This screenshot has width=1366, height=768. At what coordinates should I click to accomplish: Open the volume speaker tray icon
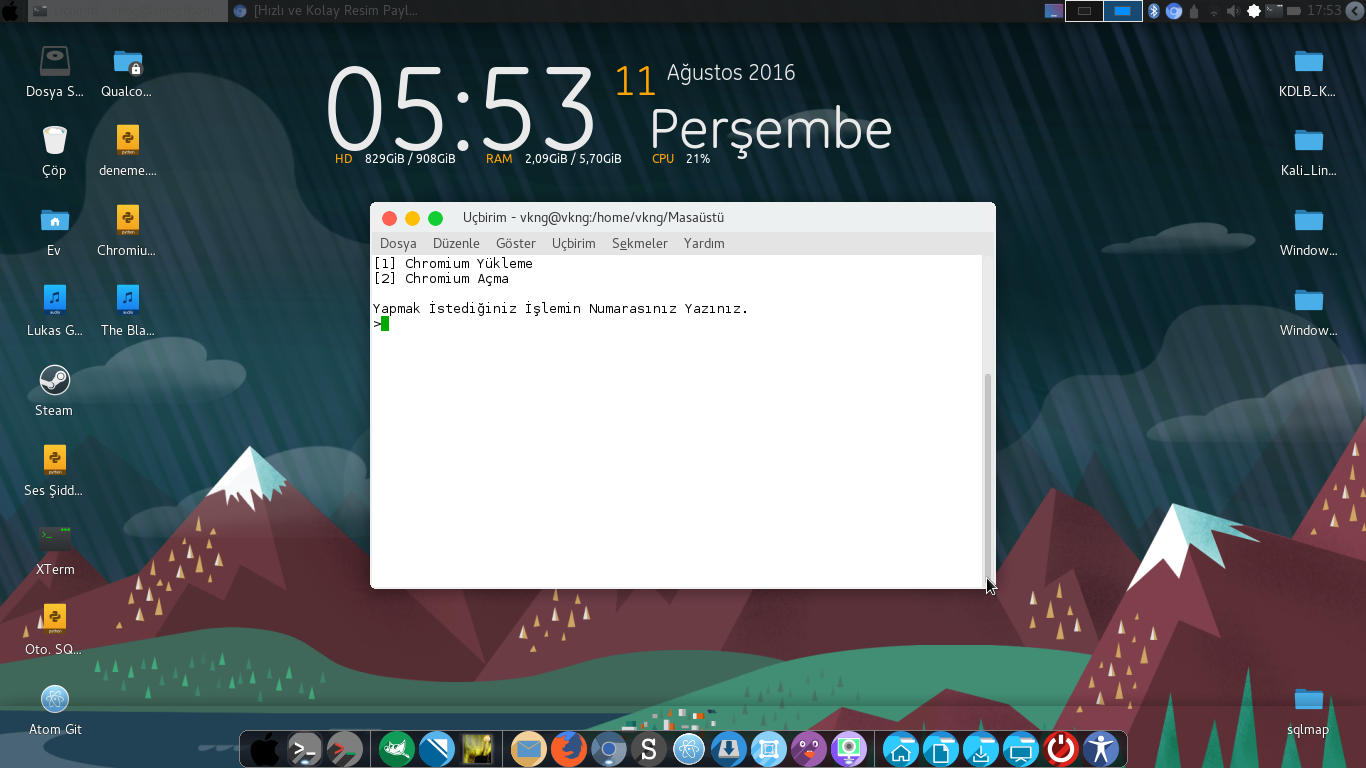tap(1234, 11)
